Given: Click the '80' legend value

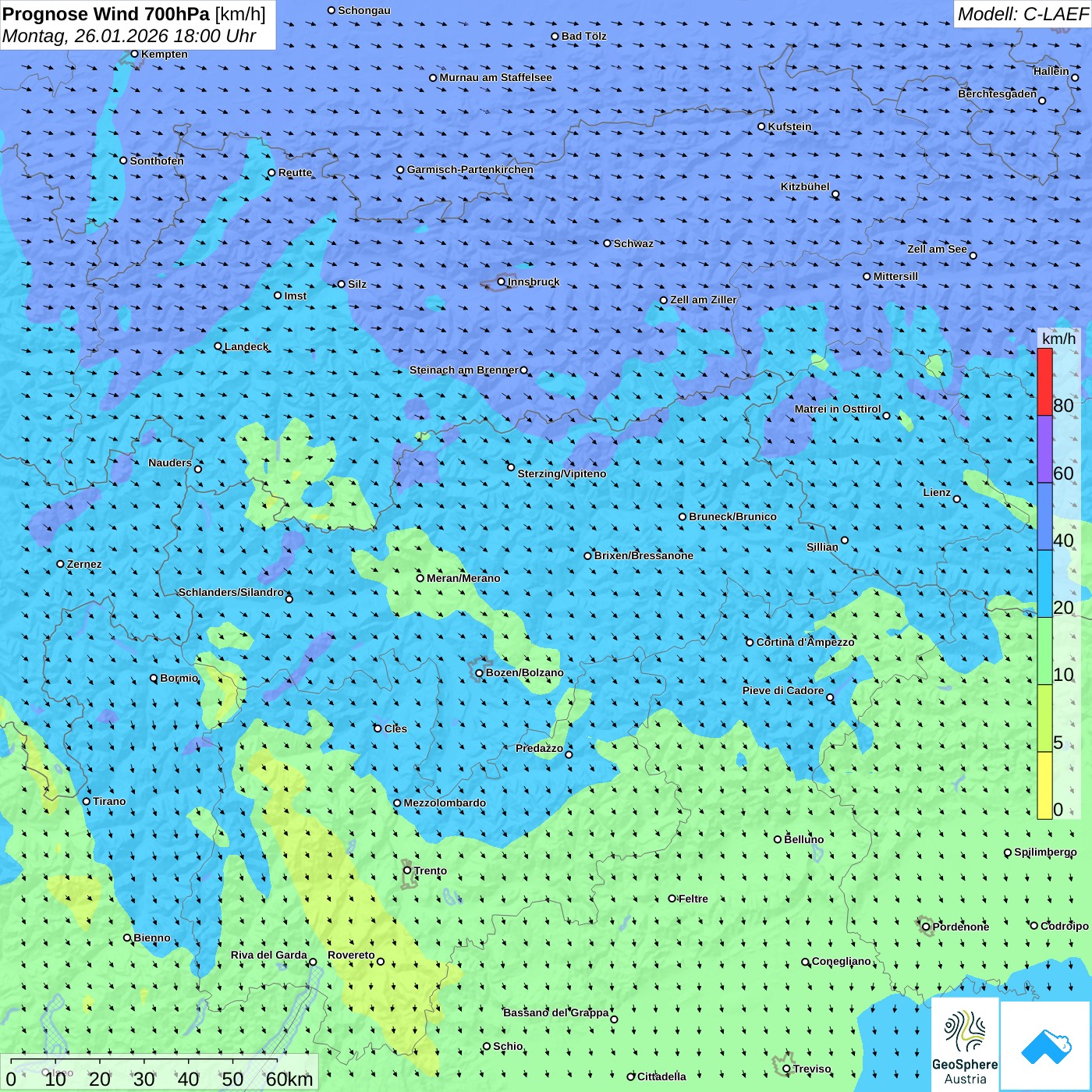Looking at the screenshot, I should [x=1063, y=406].
